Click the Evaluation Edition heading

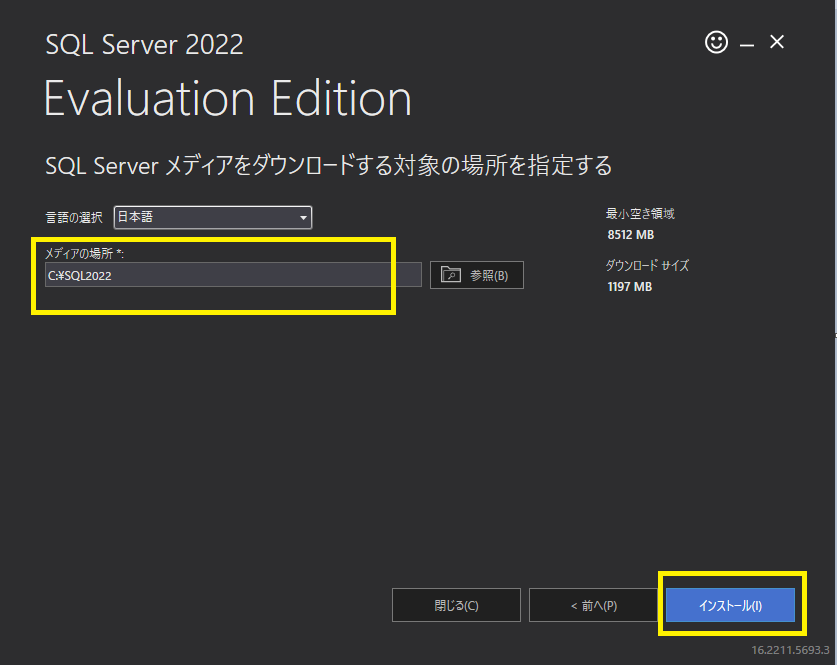pyautogui.click(x=228, y=99)
